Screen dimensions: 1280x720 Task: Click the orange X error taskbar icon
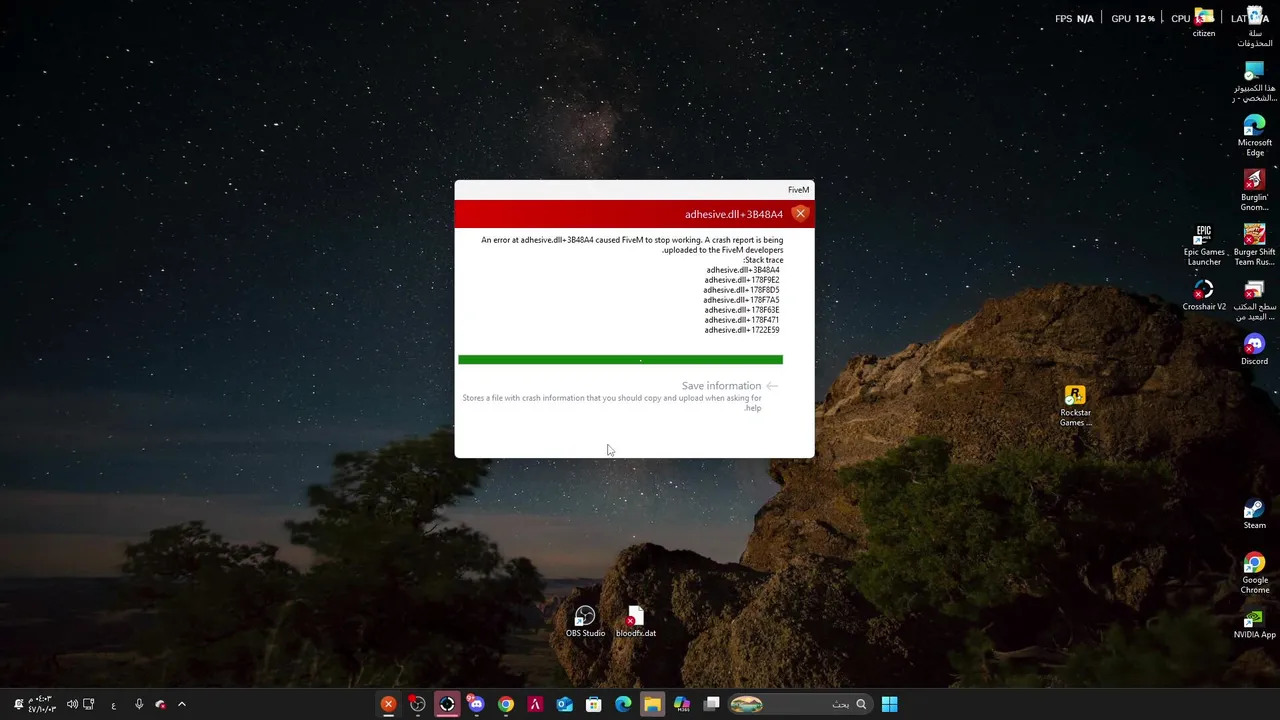(x=388, y=704)
